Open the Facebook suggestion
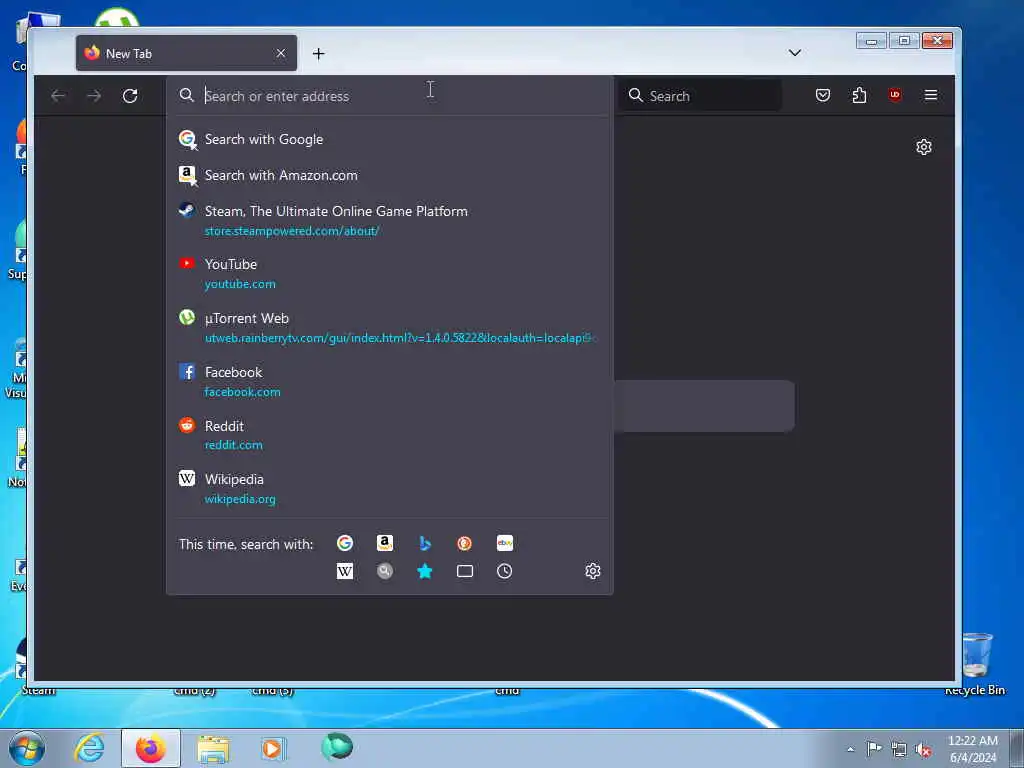Screen dimensions: 1024x768 click(390, 381)
